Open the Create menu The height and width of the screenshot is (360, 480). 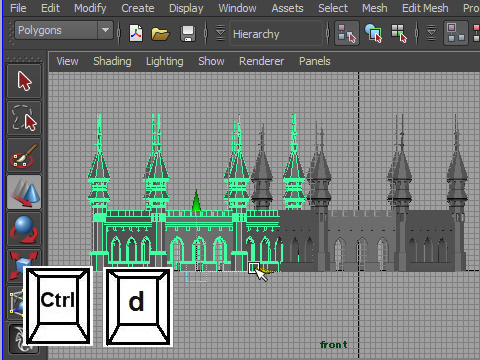click(x=138, y=8)
